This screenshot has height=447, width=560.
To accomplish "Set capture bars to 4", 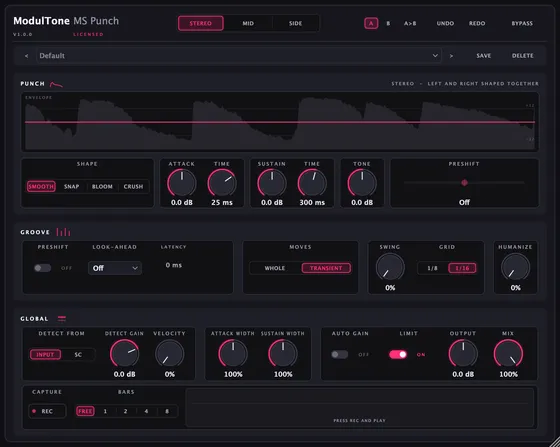I will coord(146,411).
